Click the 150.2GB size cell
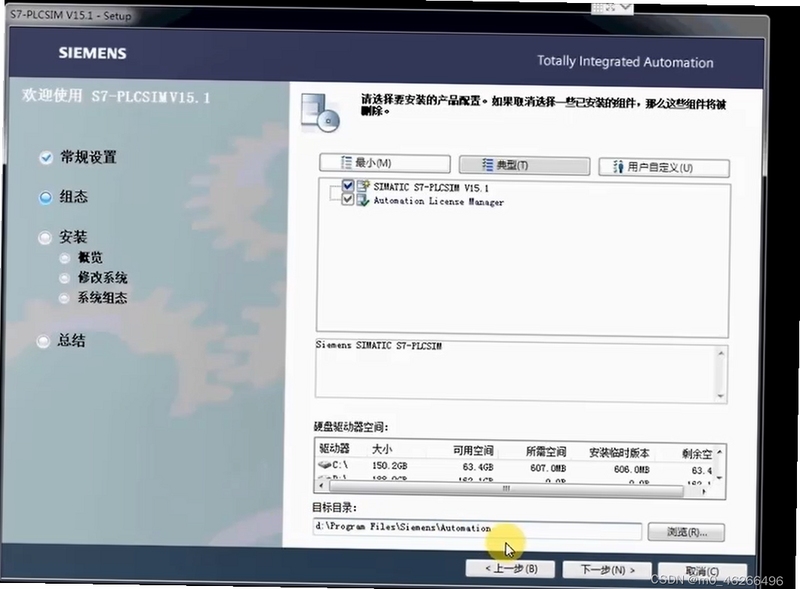 [390, 465]
